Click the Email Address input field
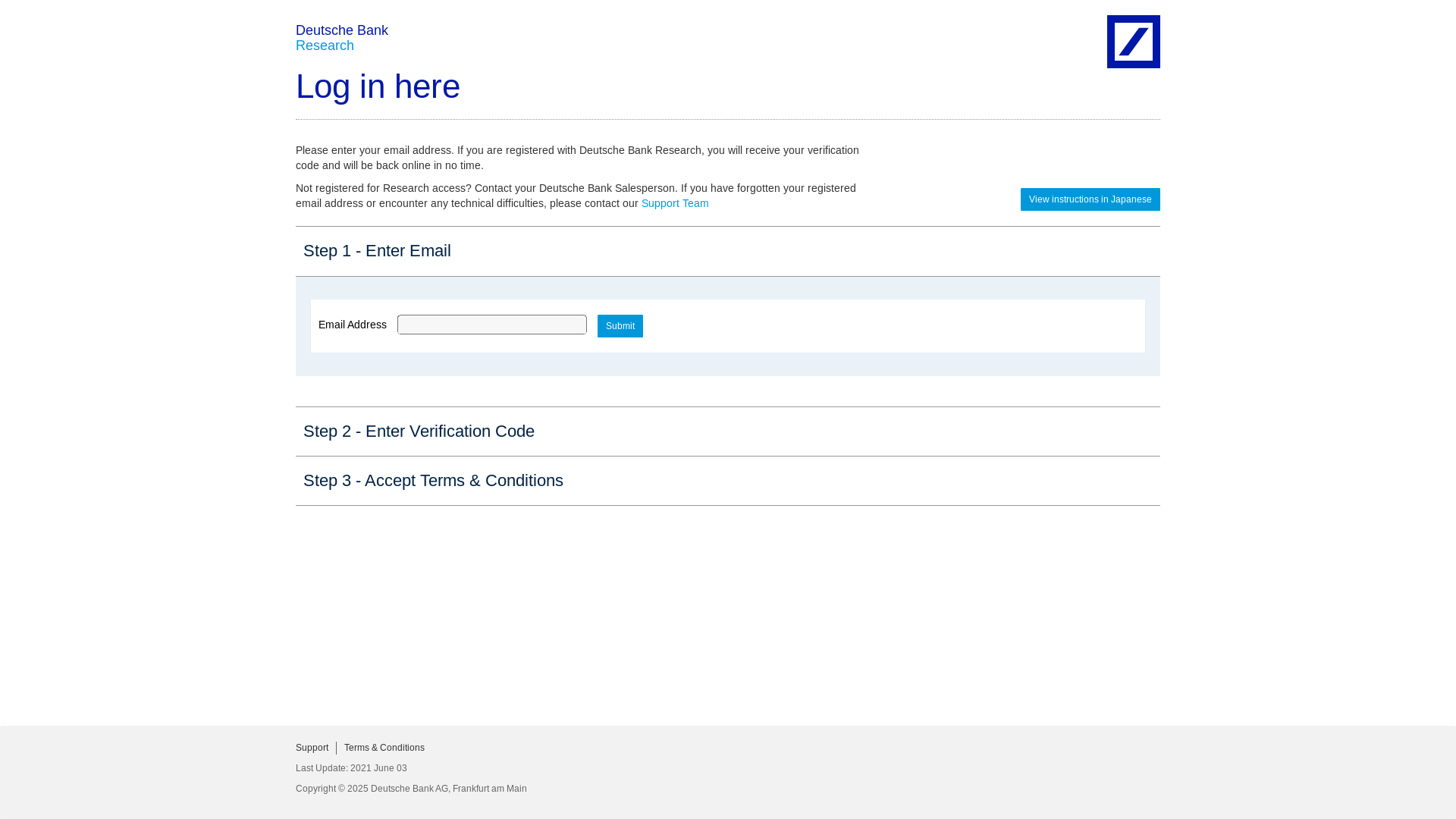The image size is (1456, 819). click(x=492, y=325)
